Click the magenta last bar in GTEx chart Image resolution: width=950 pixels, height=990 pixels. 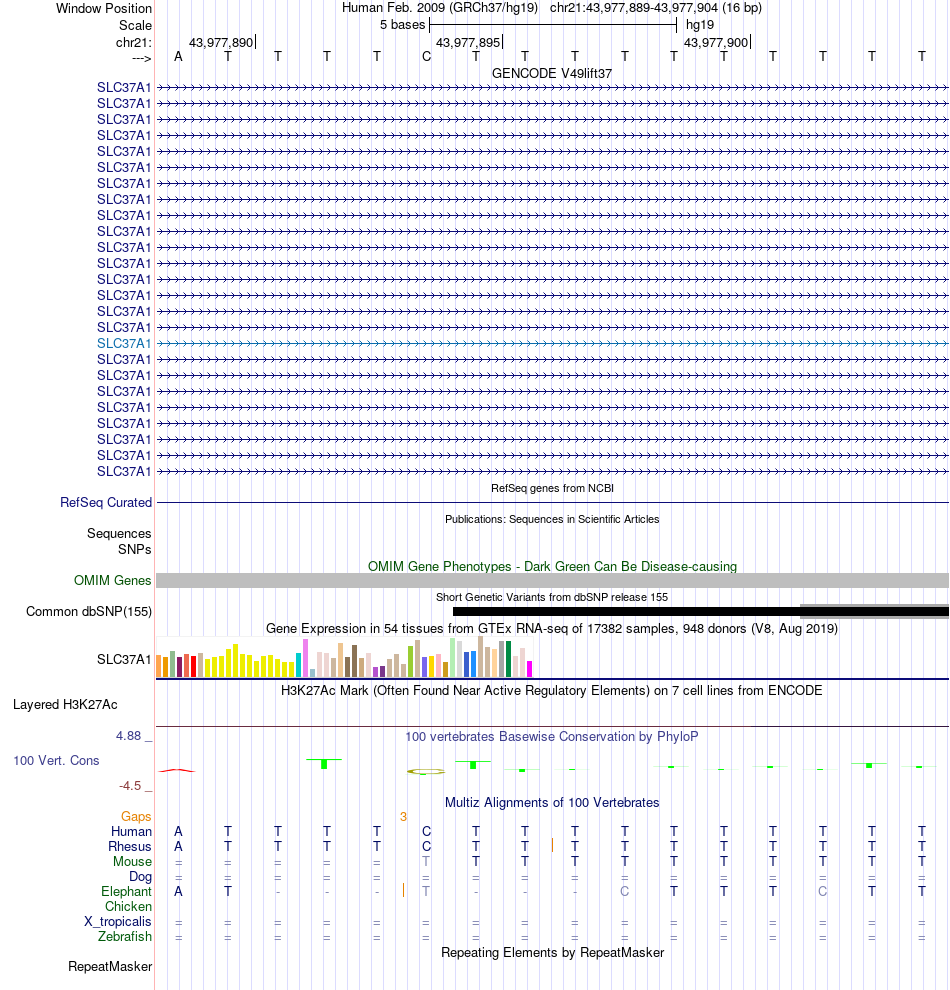click(530, 669)
